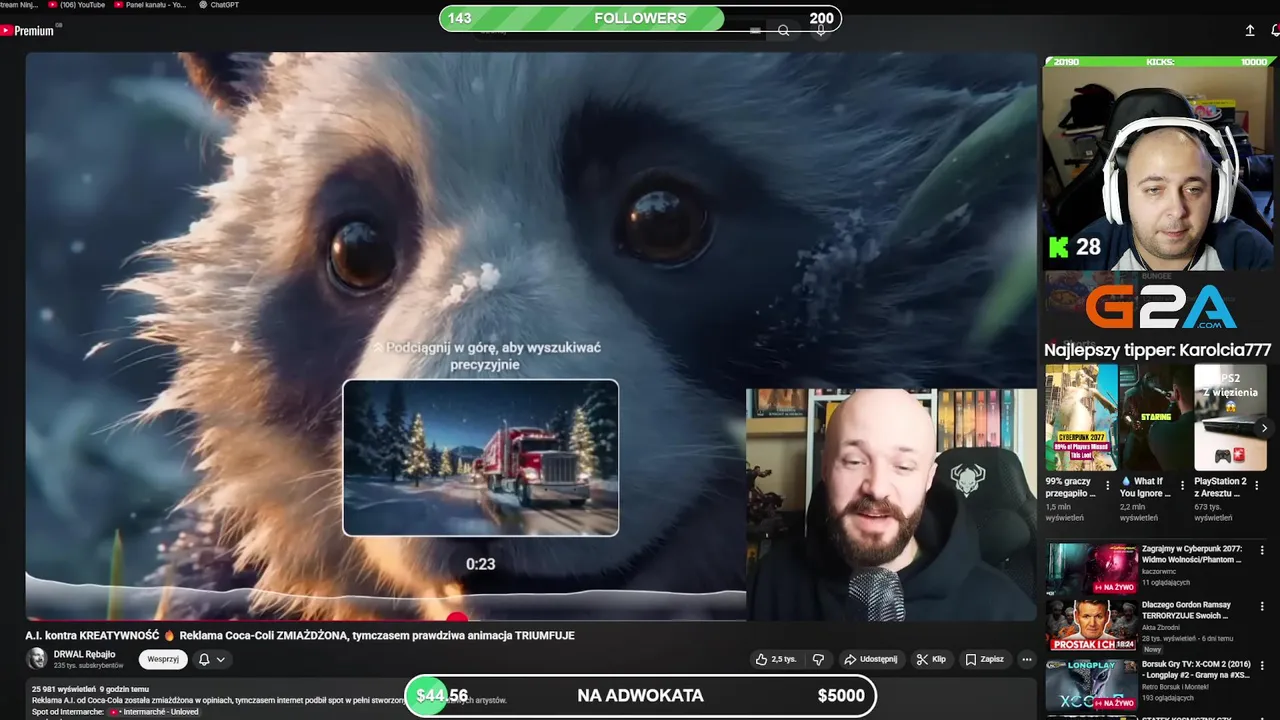
Task: Click the voice search microphone icon
Action: (x=821, y=31)
